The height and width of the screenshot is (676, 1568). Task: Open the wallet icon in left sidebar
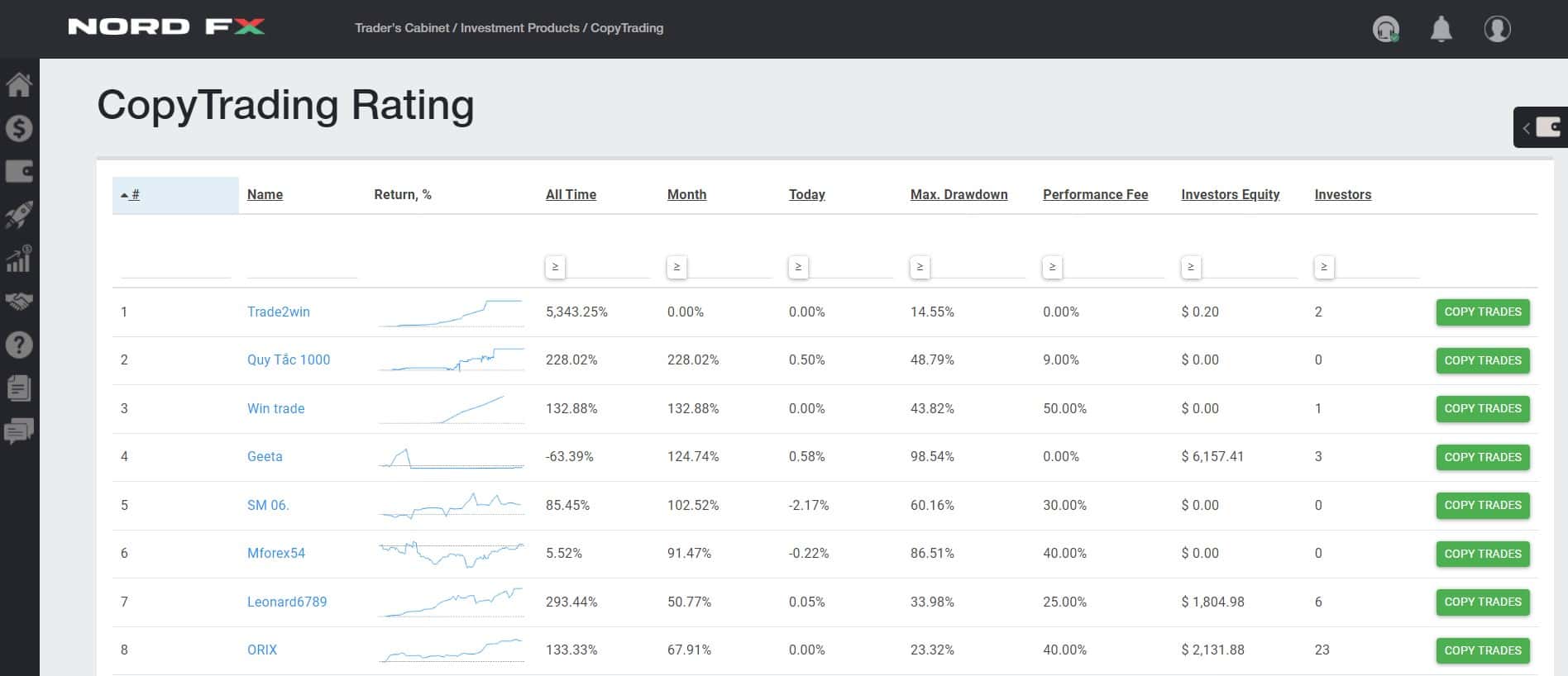point(19,171)
